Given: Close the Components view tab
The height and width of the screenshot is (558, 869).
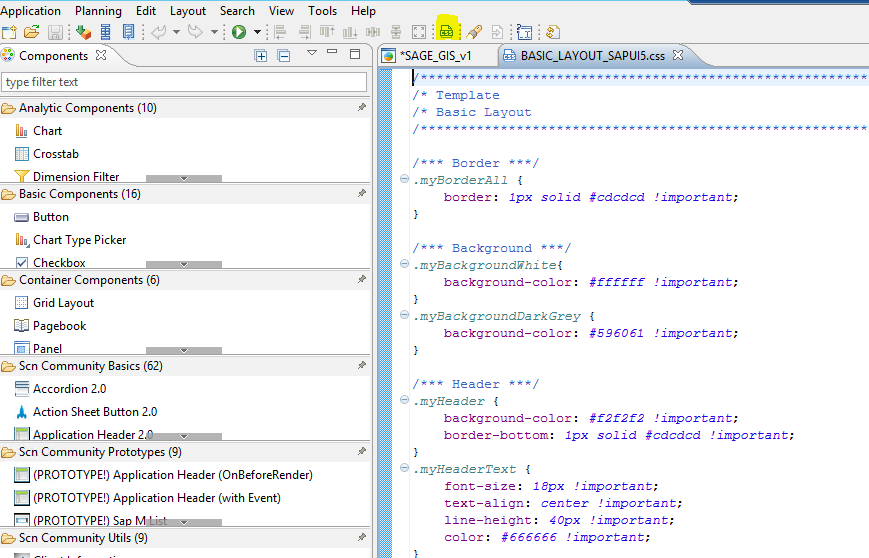Looking at the screenshot, I should point(101,55).
